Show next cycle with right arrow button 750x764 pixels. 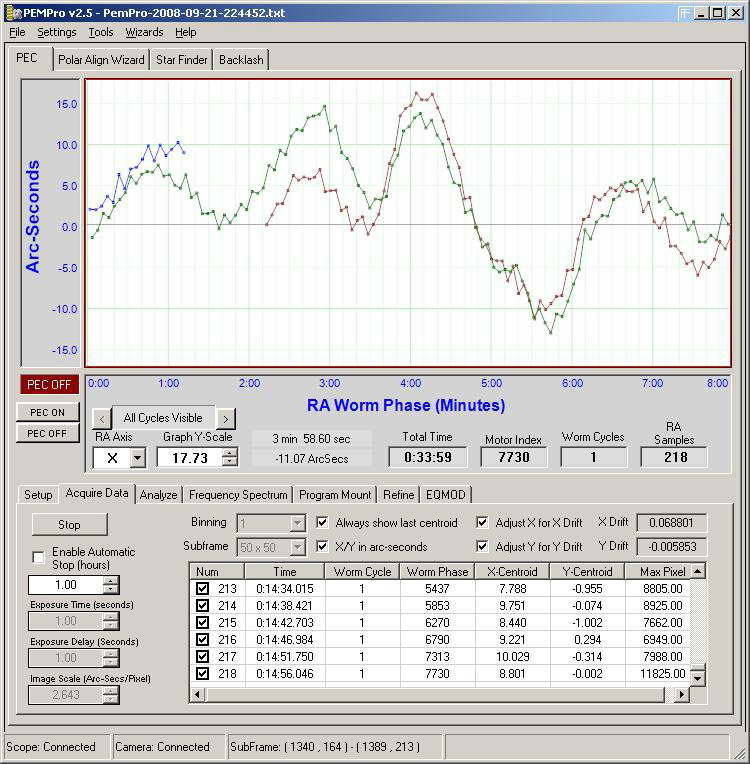tap(225, 419)
